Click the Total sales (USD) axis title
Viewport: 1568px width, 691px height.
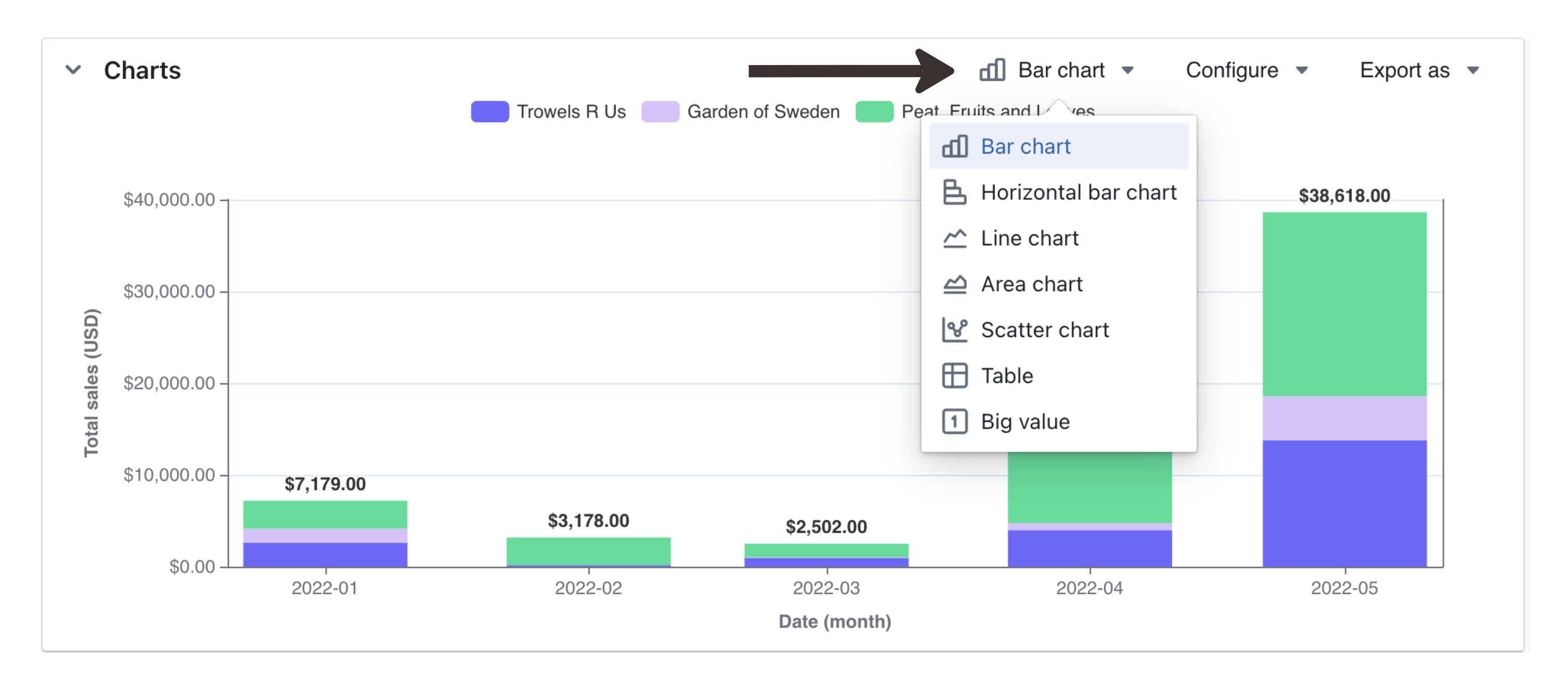pos(91,383)
